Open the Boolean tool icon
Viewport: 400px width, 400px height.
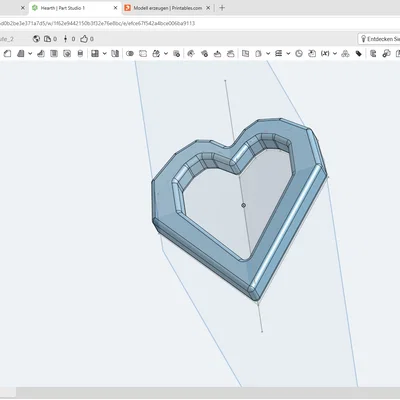tap(130, 53)
